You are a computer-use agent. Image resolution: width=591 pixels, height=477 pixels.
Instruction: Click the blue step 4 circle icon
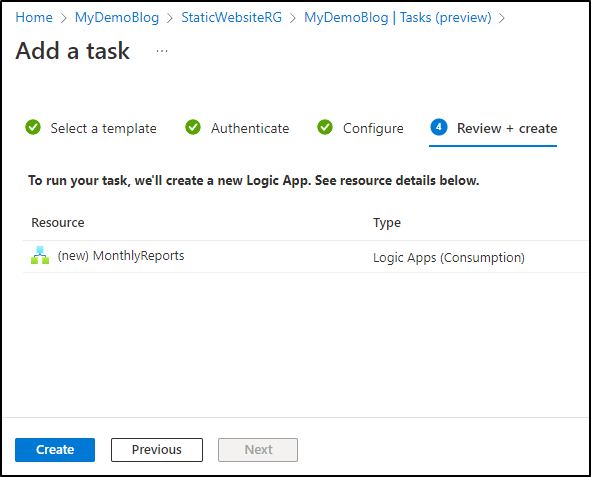439,127
